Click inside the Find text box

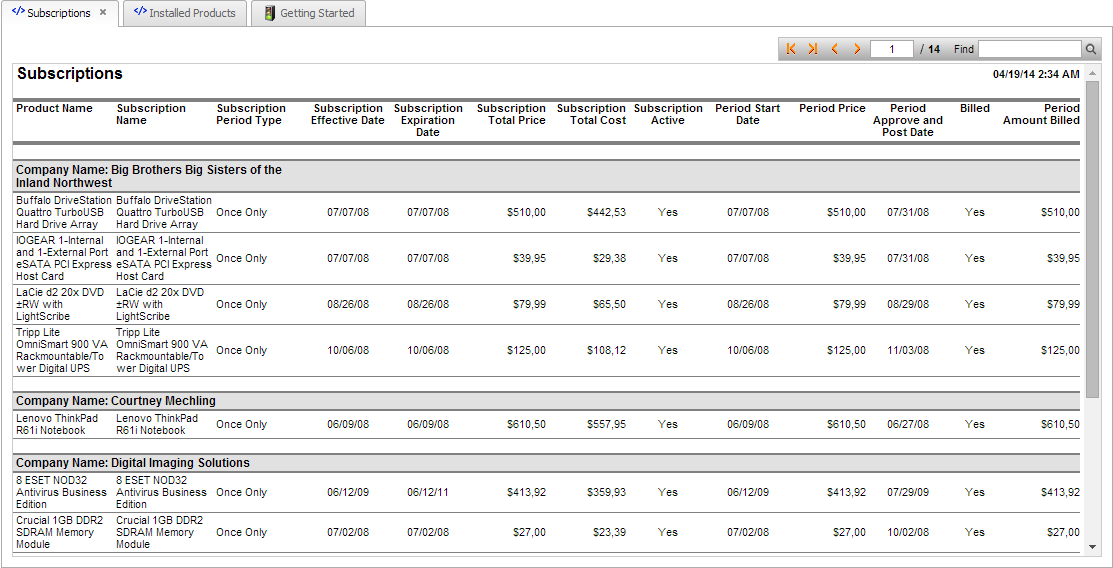(1029, 49)
